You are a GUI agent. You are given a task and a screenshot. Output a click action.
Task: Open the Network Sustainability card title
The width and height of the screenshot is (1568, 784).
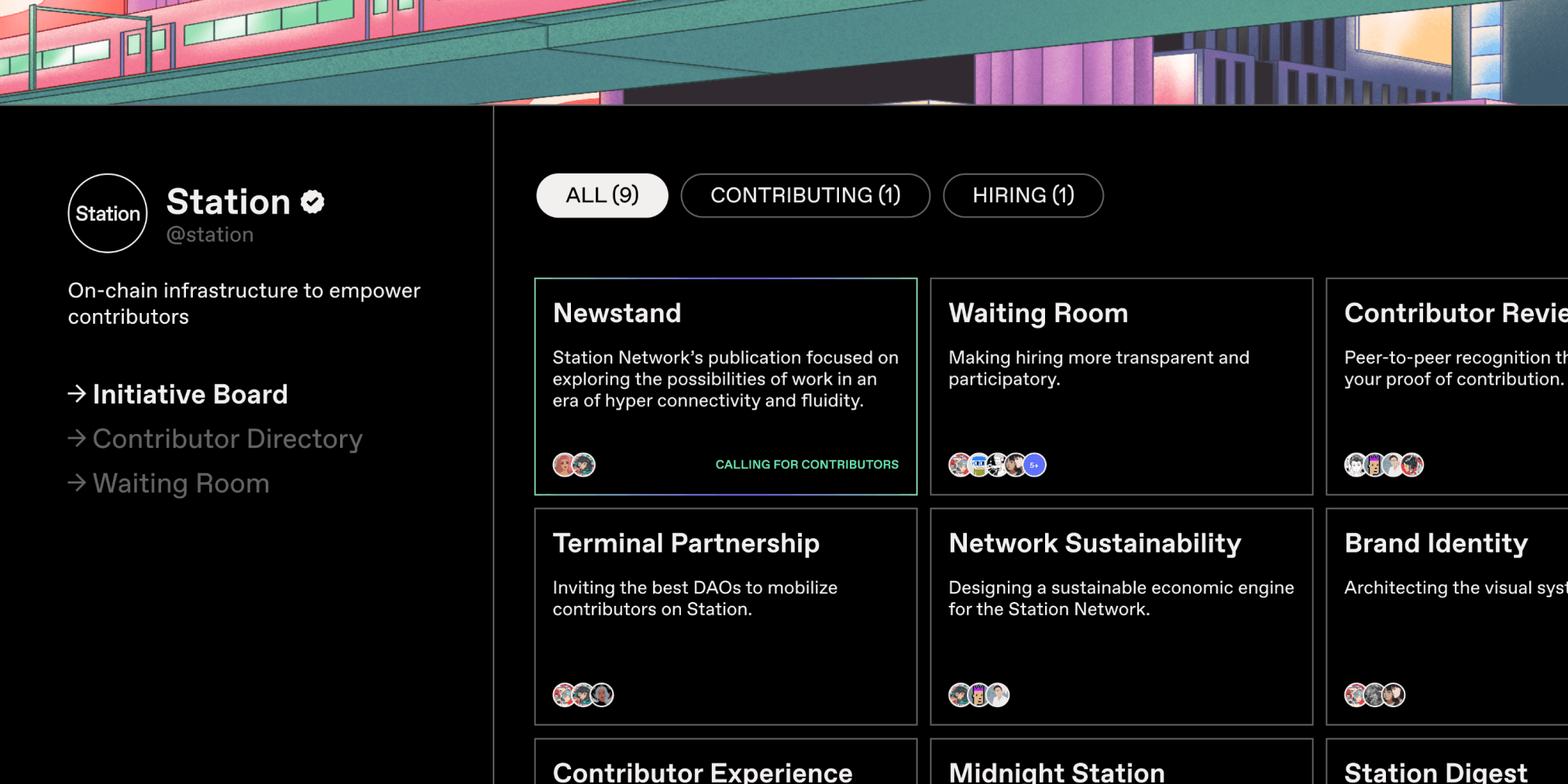point(1095,543)
